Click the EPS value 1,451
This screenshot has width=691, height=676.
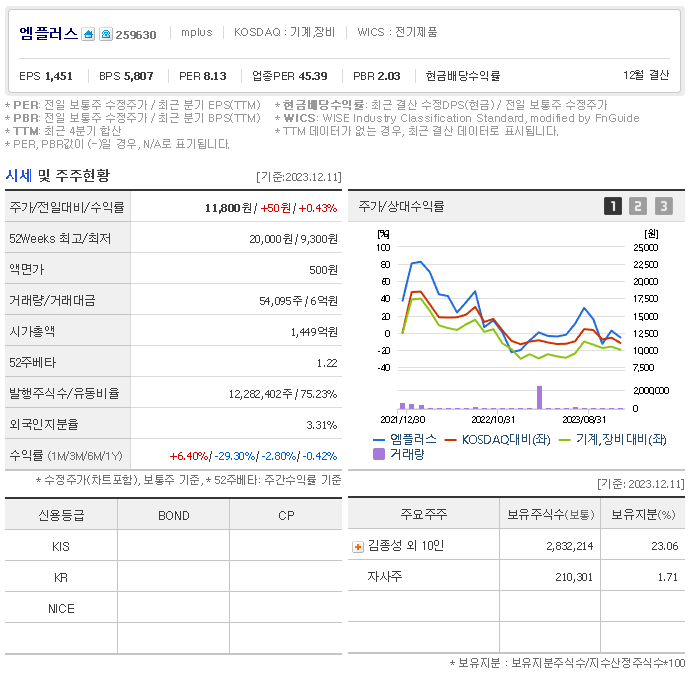pos(59,76)
